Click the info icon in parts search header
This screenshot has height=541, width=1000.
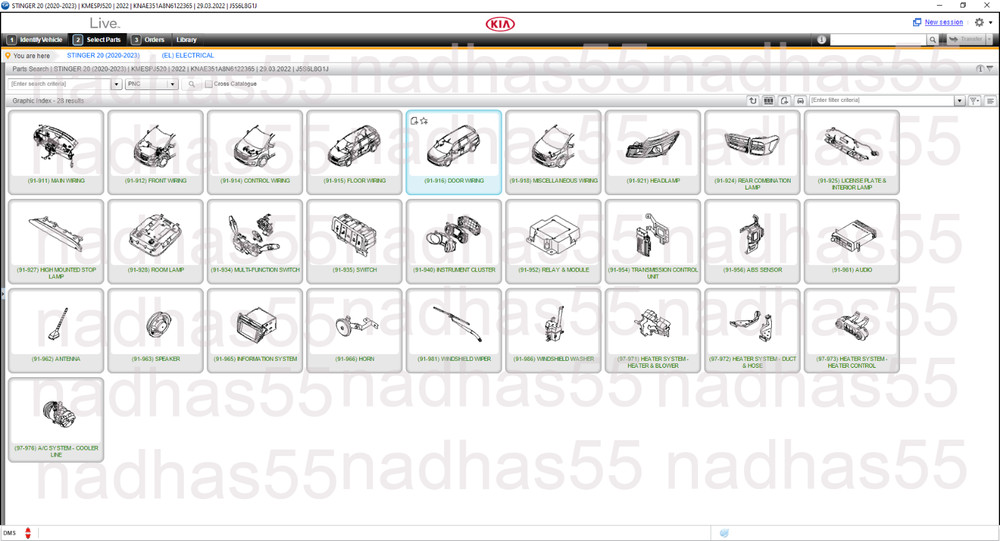click(x=980, y=69)
